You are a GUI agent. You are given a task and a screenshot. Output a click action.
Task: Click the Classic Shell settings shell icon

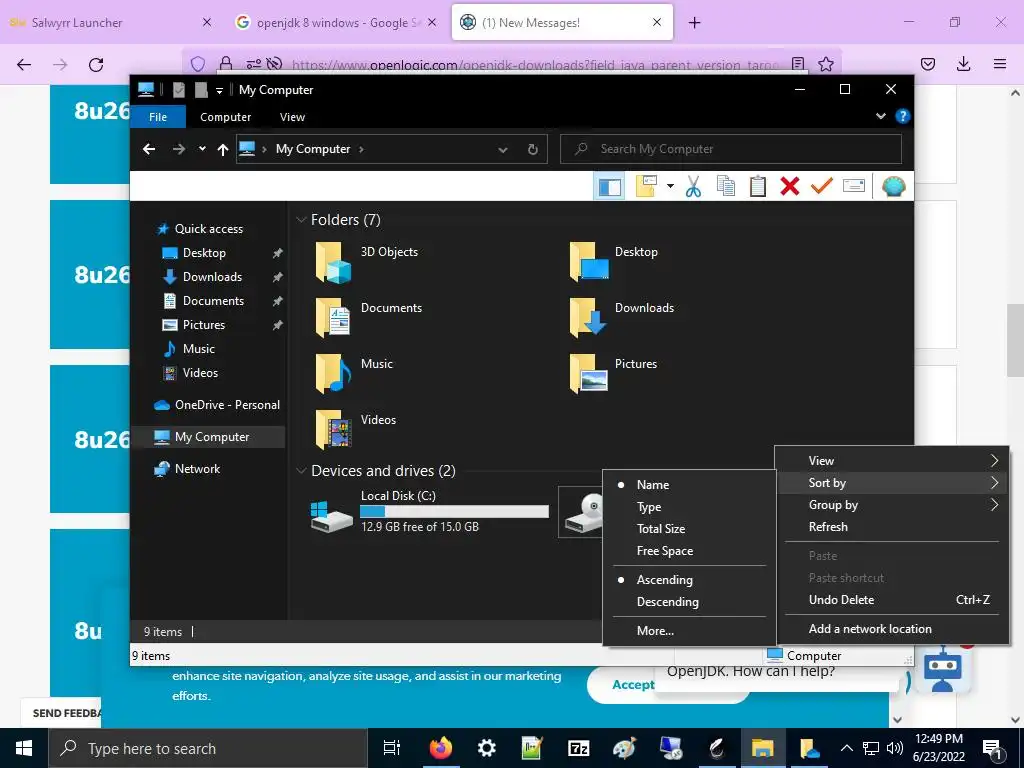[x=893, y=187]
